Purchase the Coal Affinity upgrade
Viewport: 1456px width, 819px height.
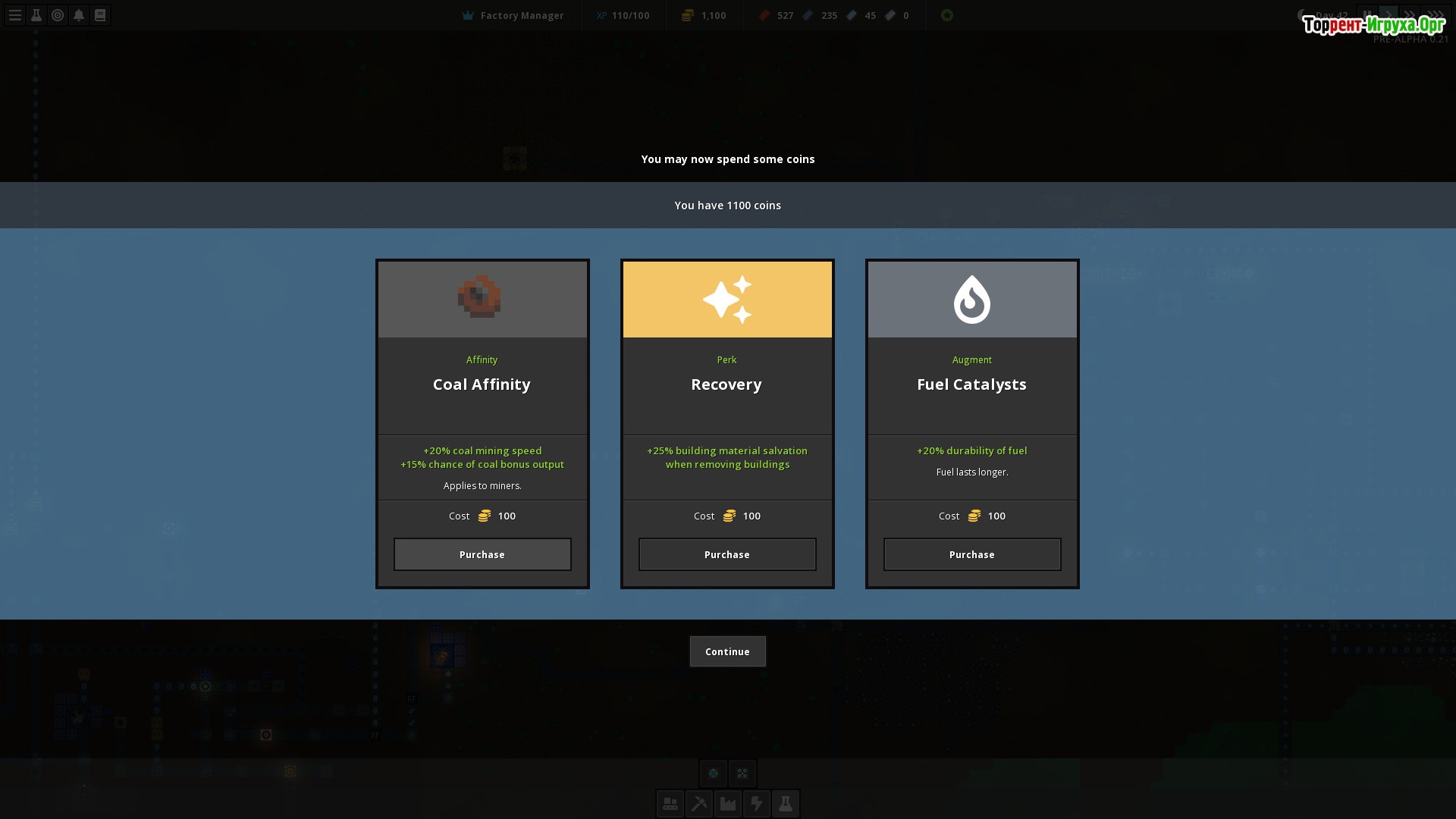click(482, 554)
